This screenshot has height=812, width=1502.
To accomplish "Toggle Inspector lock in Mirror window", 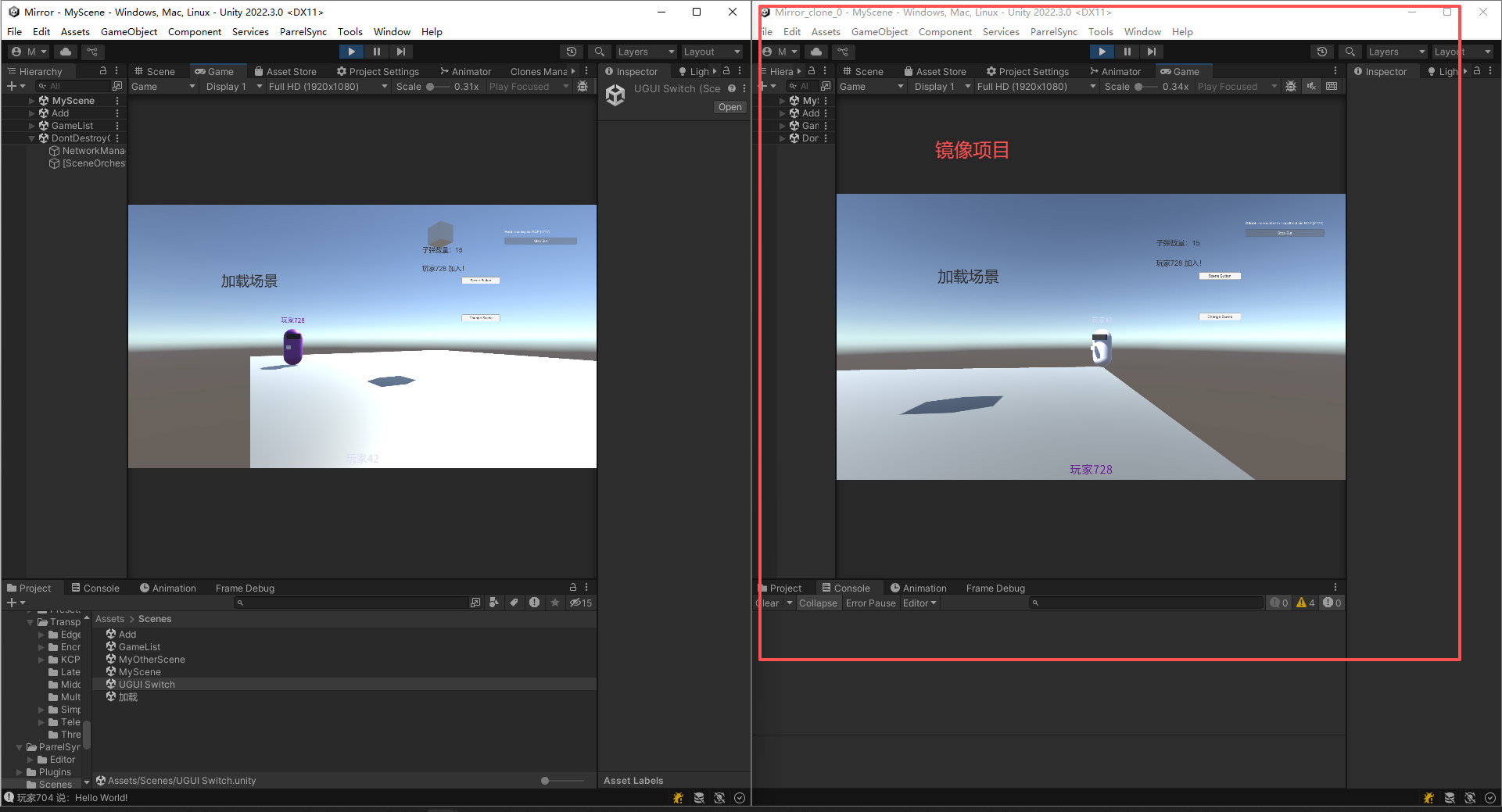I will 726,71.
